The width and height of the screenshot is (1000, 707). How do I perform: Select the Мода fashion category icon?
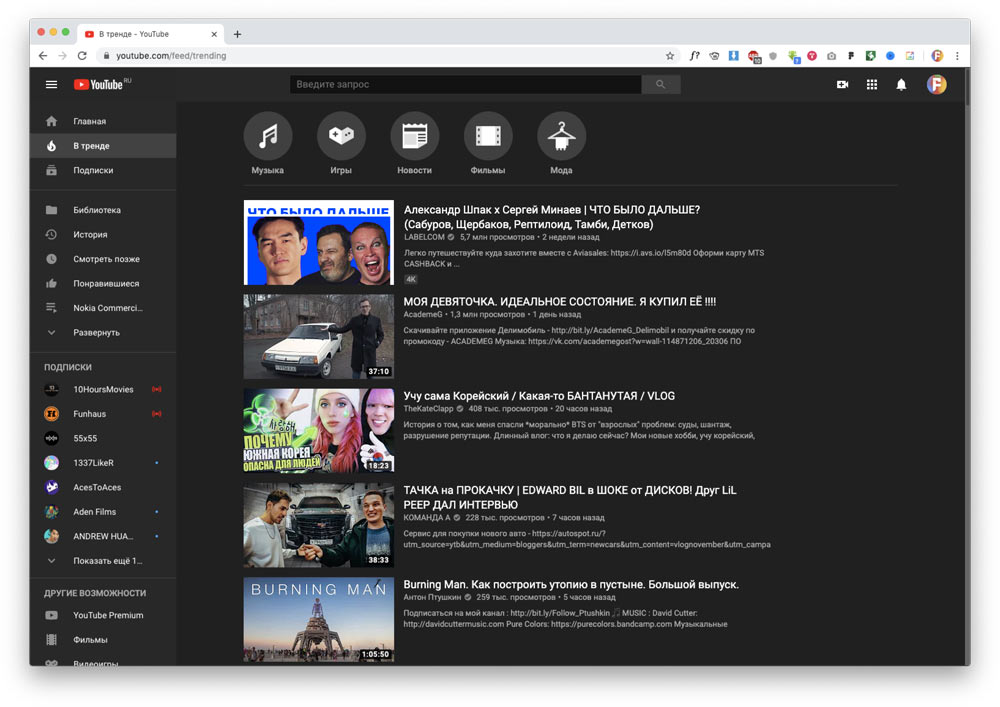point(561,136)
